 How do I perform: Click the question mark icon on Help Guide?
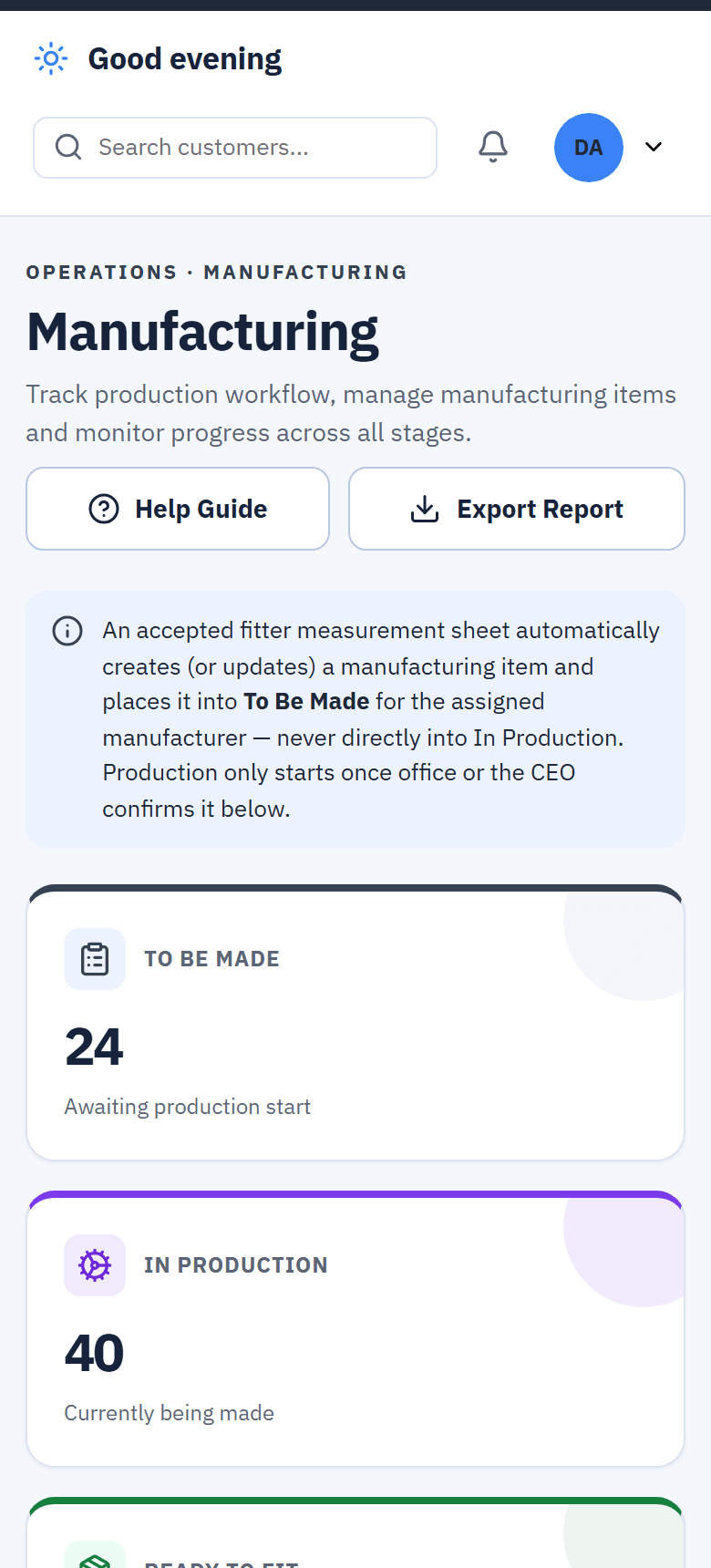tap(104, 509)
